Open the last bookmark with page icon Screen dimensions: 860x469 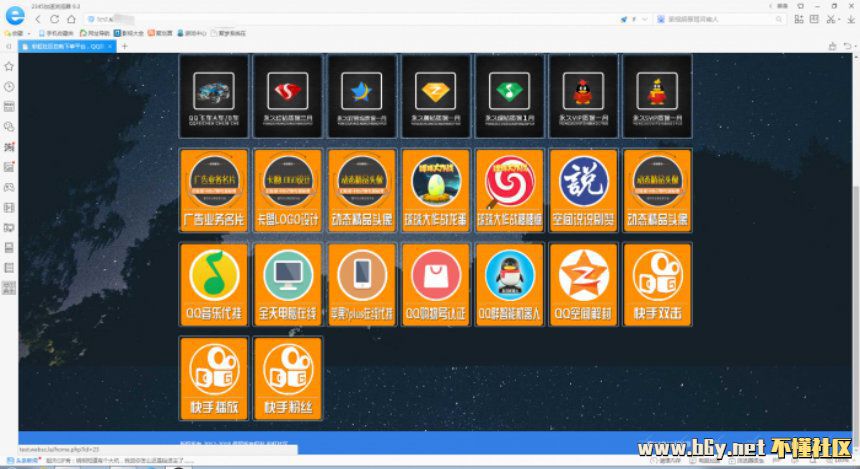pyautogui.click(x=229, y=33)
